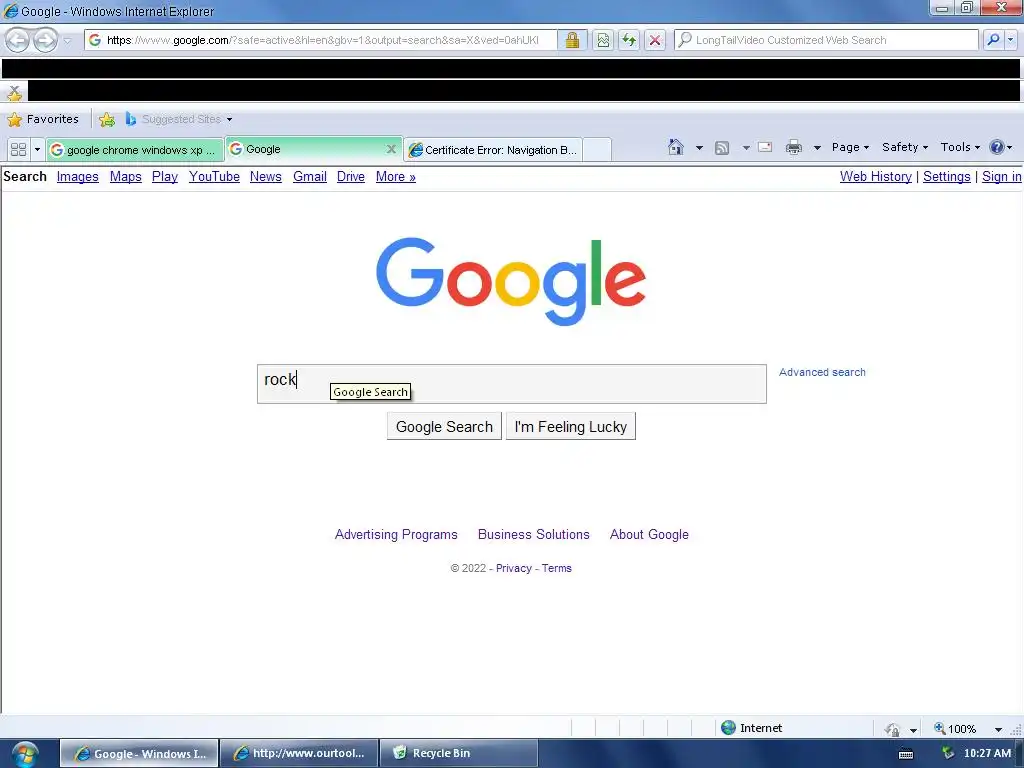Open Suggested Sites dropdown
This screenshot has width=1024, height=768.
tap(178, 119)
